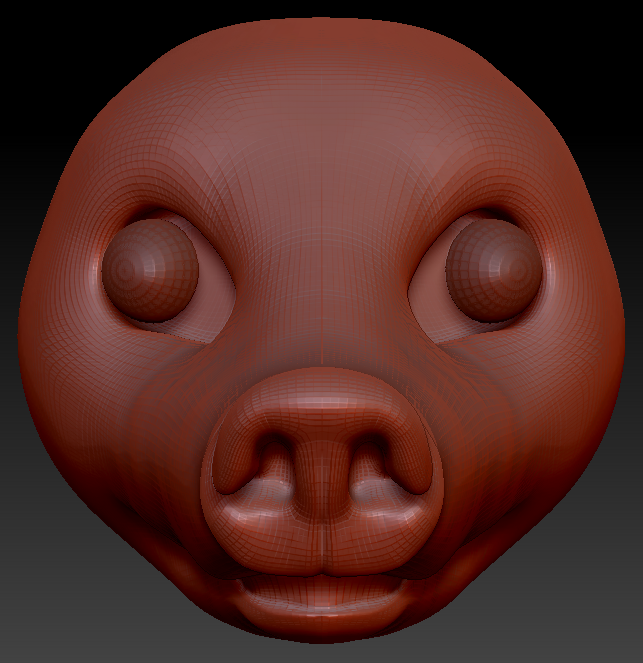Click the right eyeball on the model
Viewport: 643px width, 663px height.
(493, 270)
